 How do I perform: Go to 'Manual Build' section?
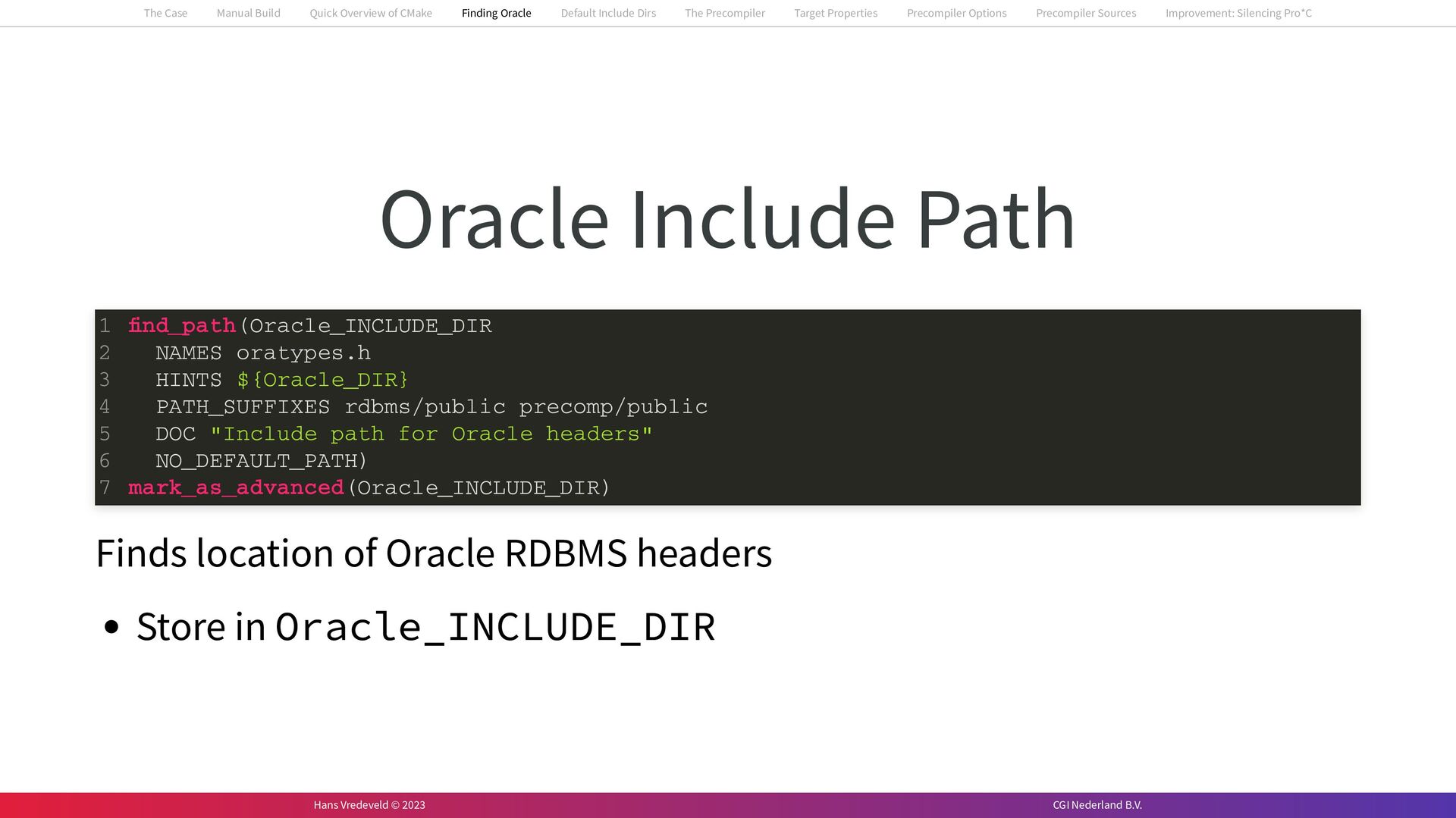coord(248,13)
